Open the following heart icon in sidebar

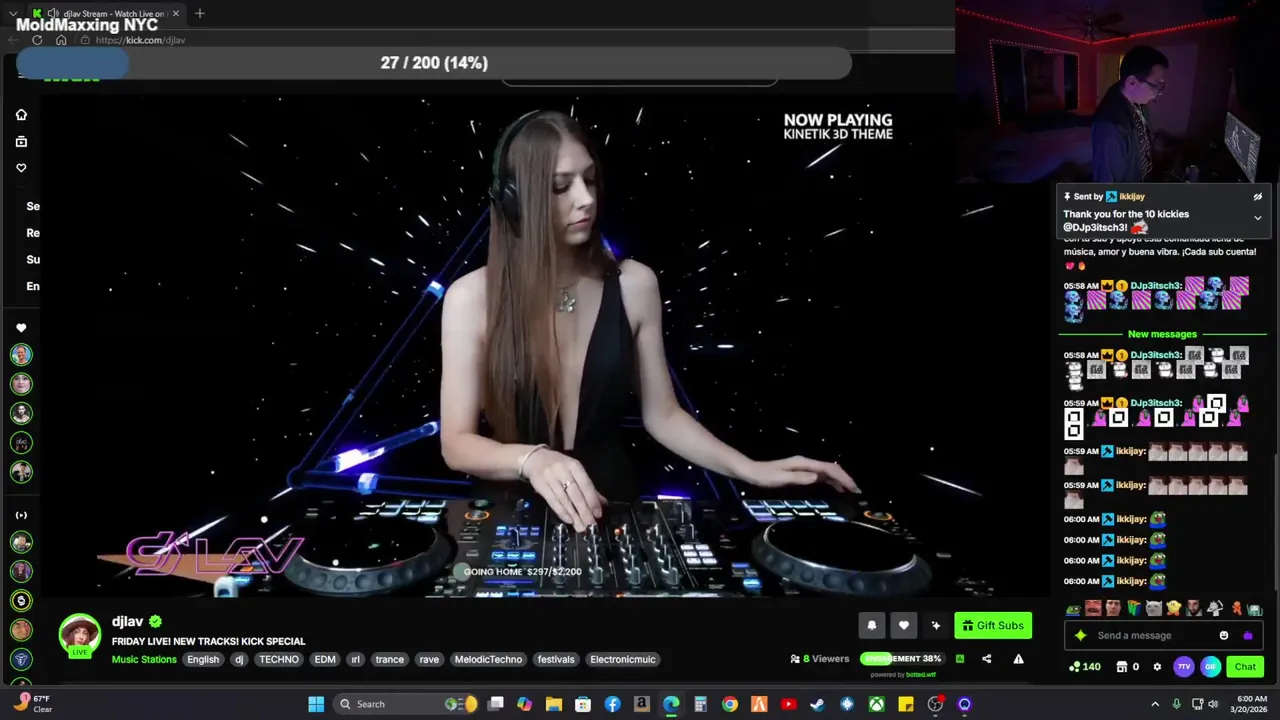click(x=21, y=168)
